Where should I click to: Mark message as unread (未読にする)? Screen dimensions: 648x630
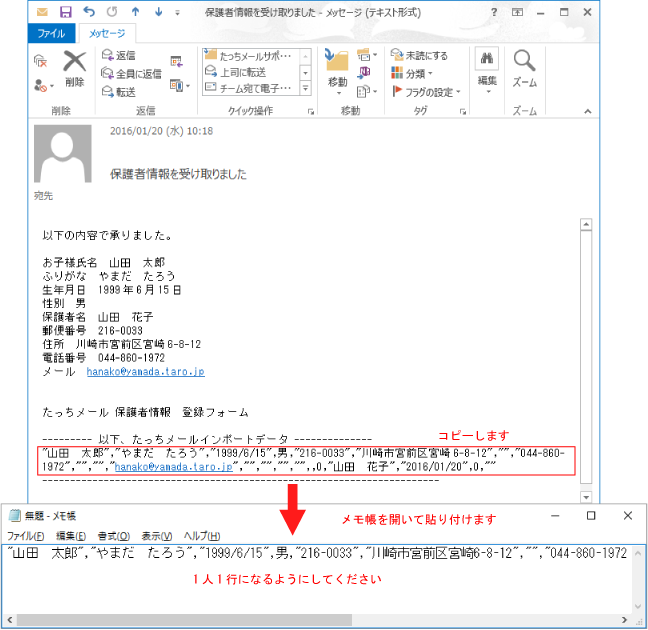point(420,56)
